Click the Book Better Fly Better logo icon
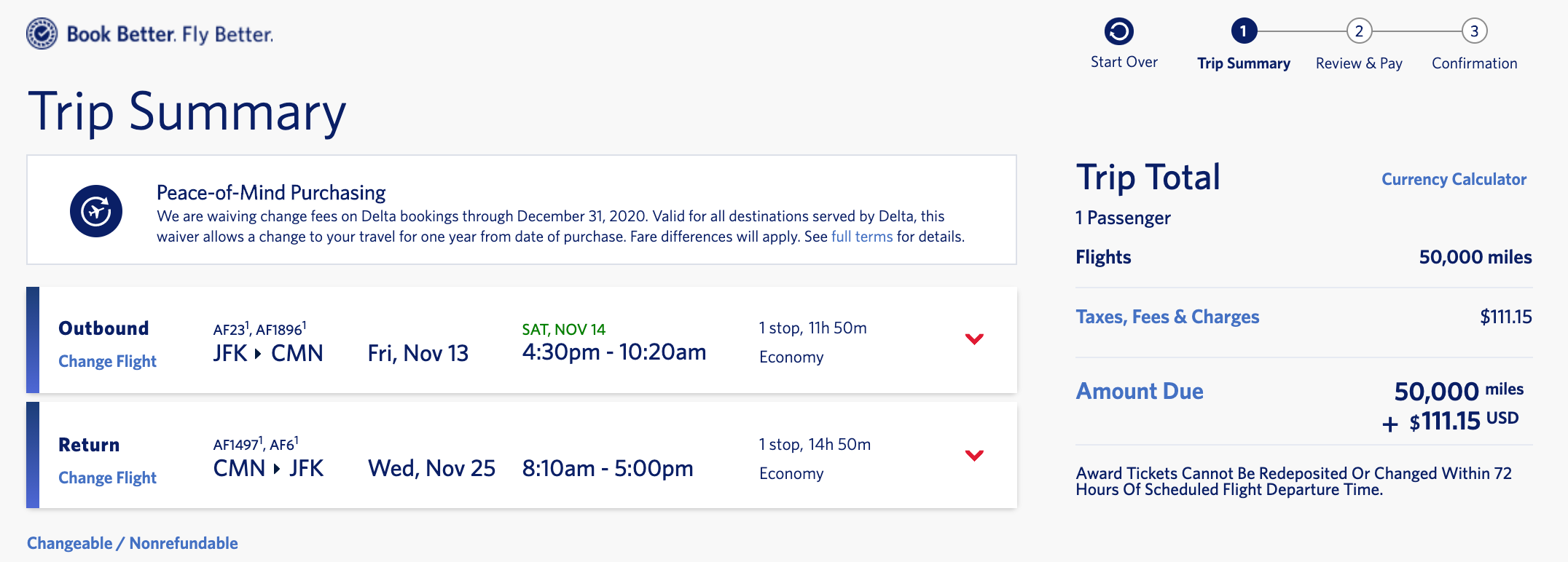Screen dimensions: 1568x562 42,33
